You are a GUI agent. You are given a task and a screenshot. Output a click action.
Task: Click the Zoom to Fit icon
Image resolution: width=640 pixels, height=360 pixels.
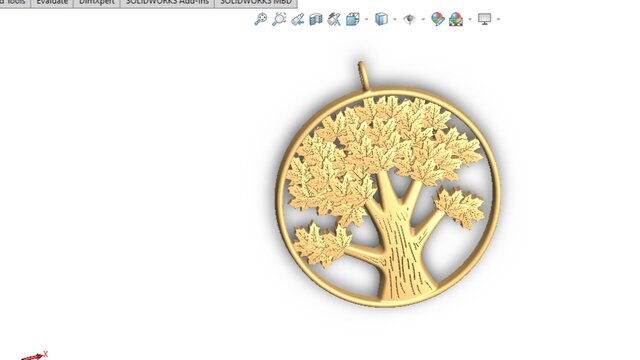(260, 19)
